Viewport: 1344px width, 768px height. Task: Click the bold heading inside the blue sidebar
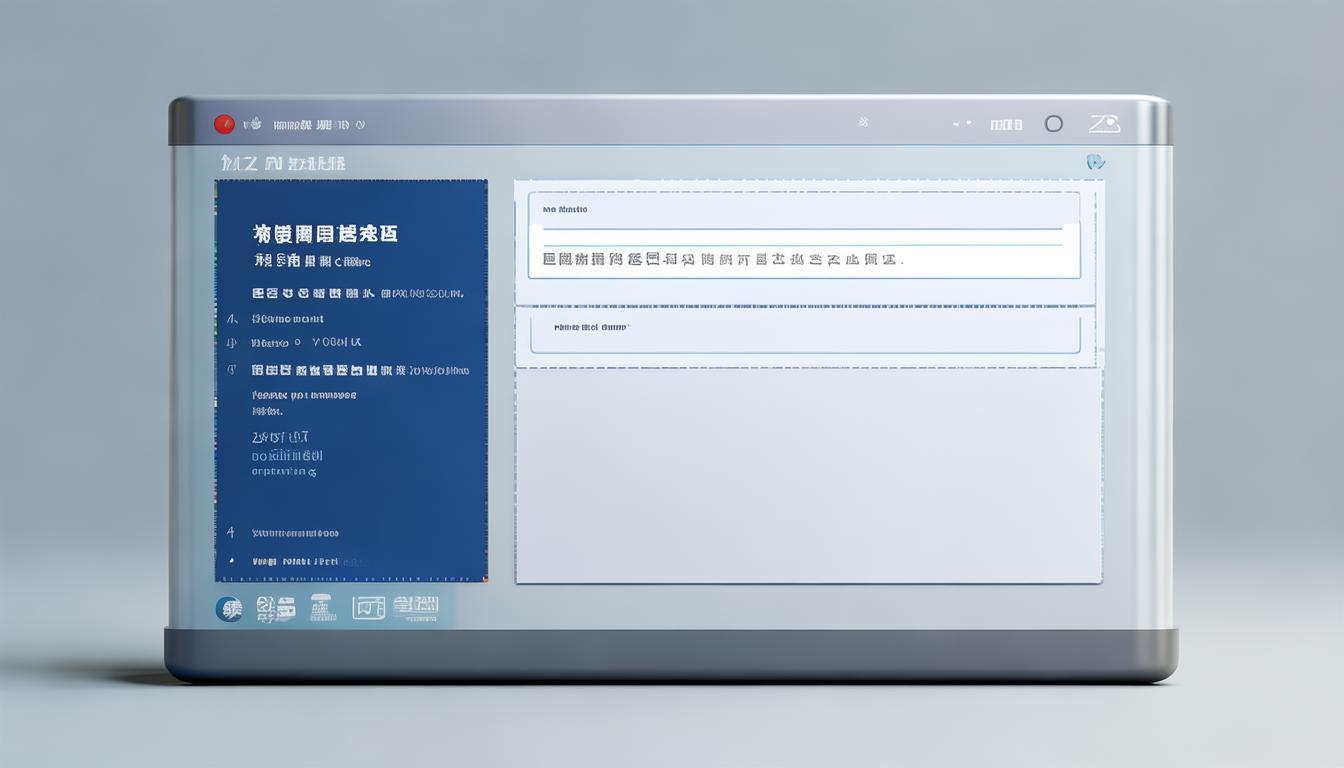326,233
